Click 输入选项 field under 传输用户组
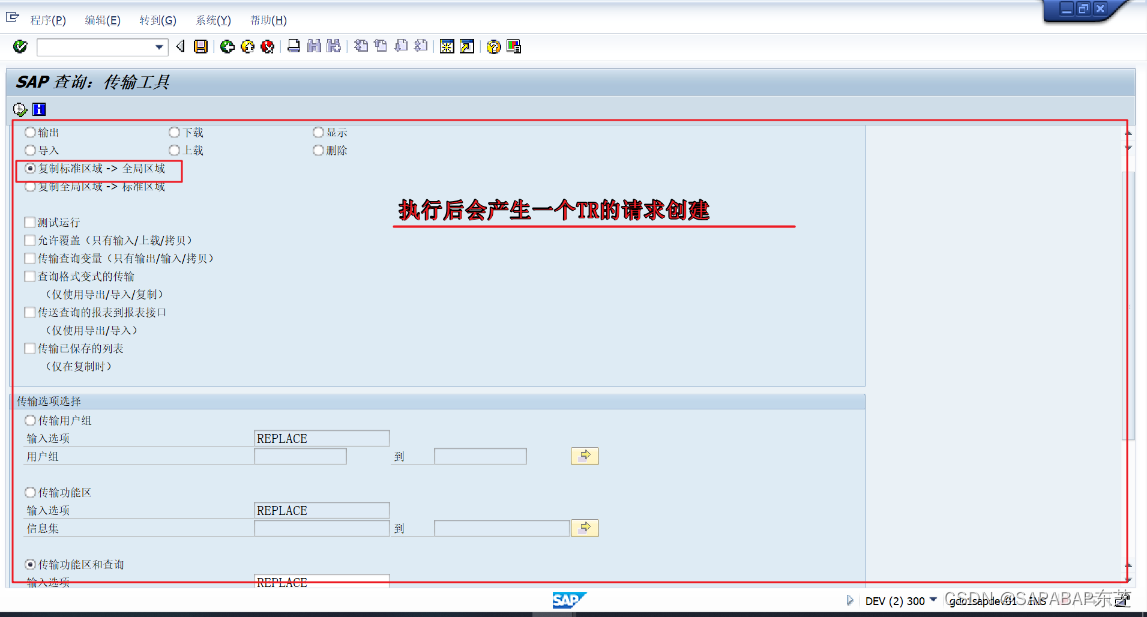Viewport: 1147px width, 617px height. point(322,438)
